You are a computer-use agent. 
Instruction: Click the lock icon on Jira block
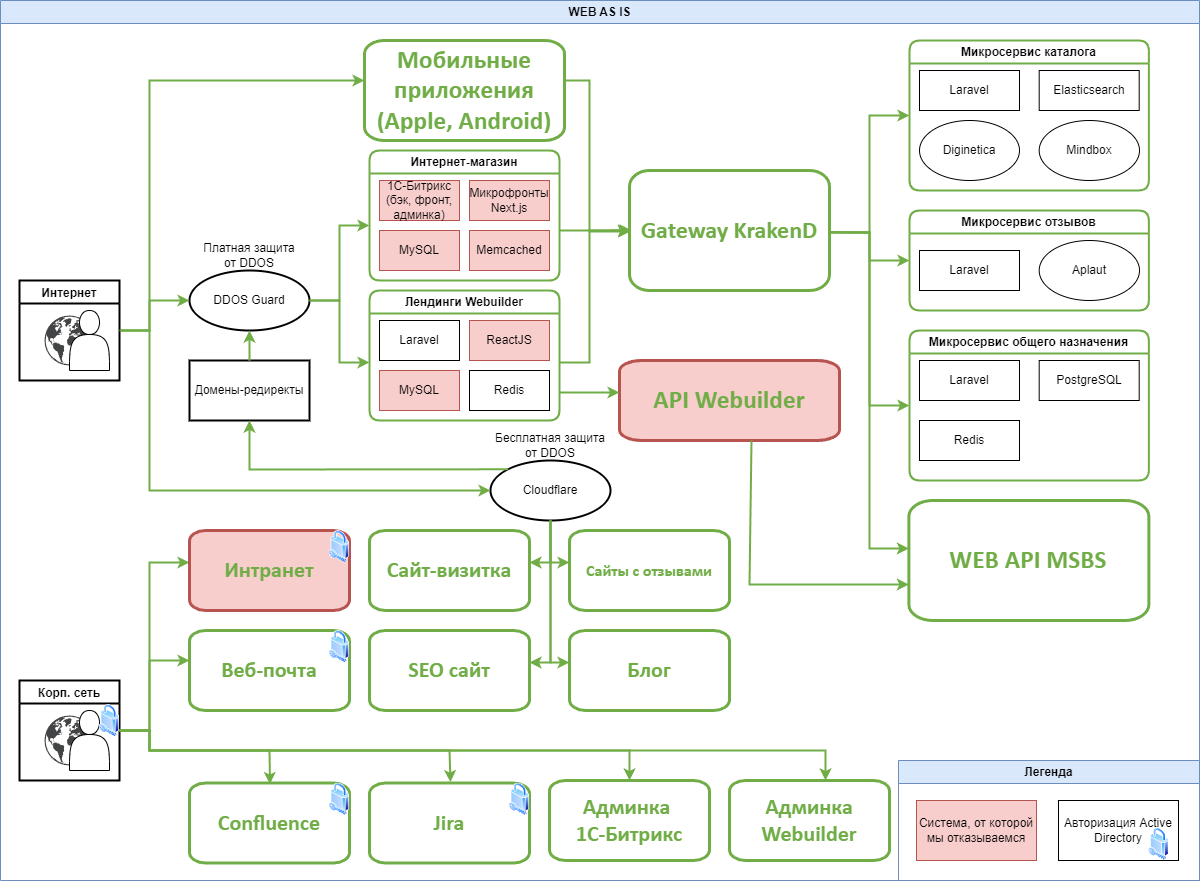(x=519, y=797)
